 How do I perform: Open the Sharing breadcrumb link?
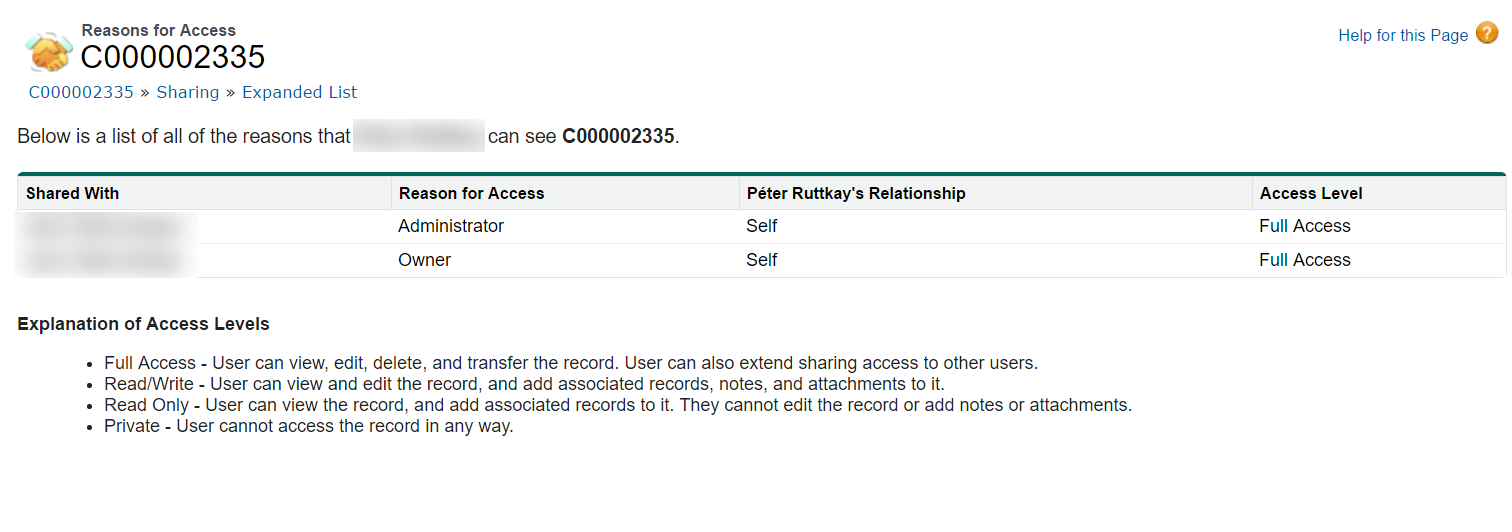click(x=187, y=93)
